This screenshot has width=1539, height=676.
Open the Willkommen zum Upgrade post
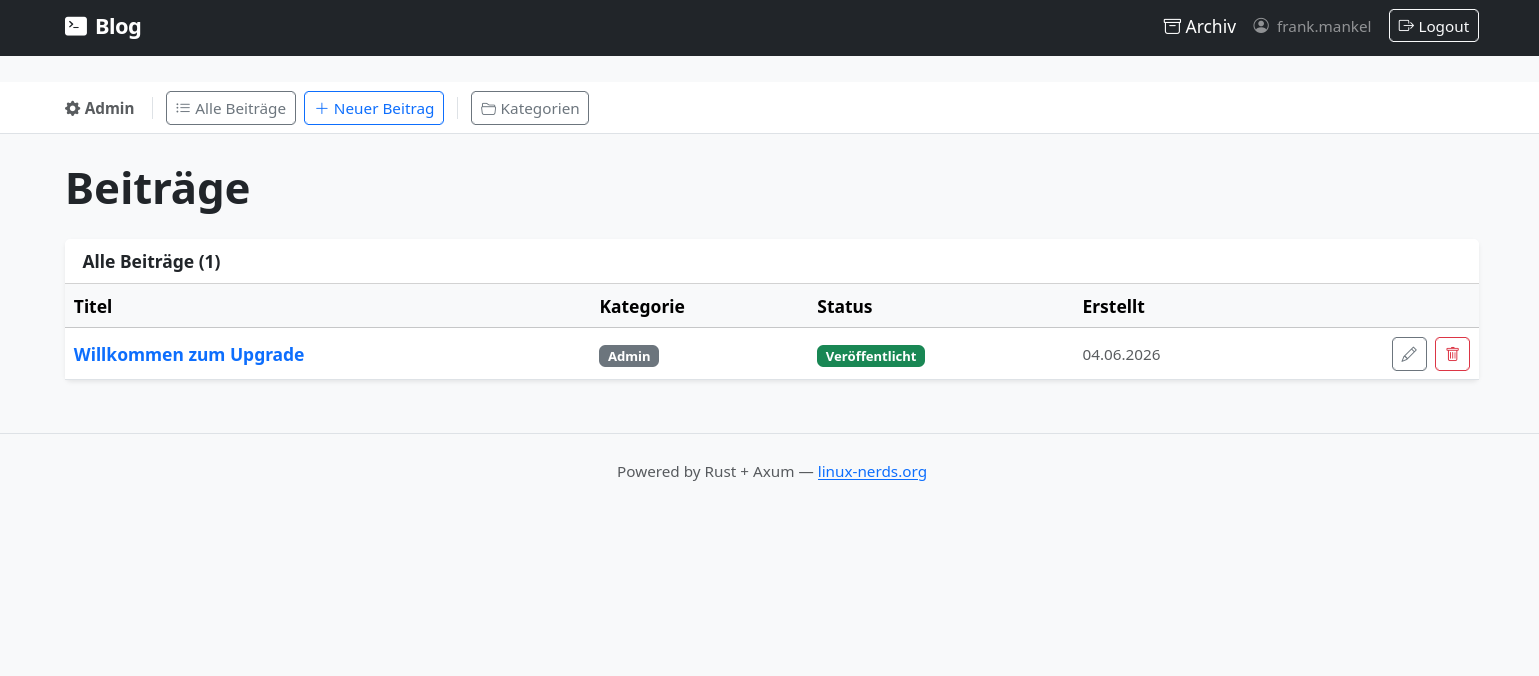189,354
